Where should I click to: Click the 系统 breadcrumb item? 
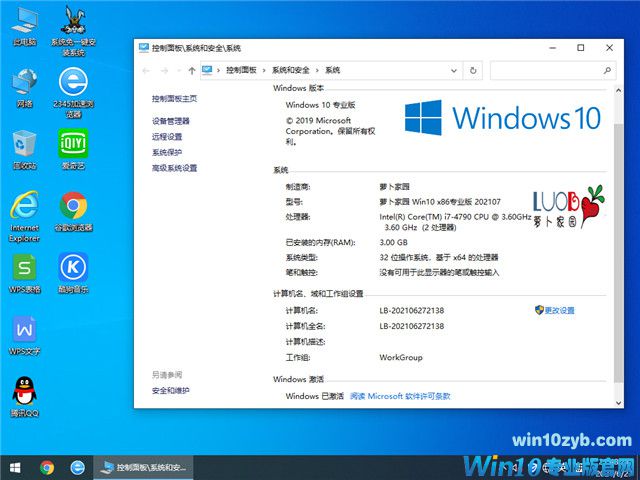(x=333, y=70)
